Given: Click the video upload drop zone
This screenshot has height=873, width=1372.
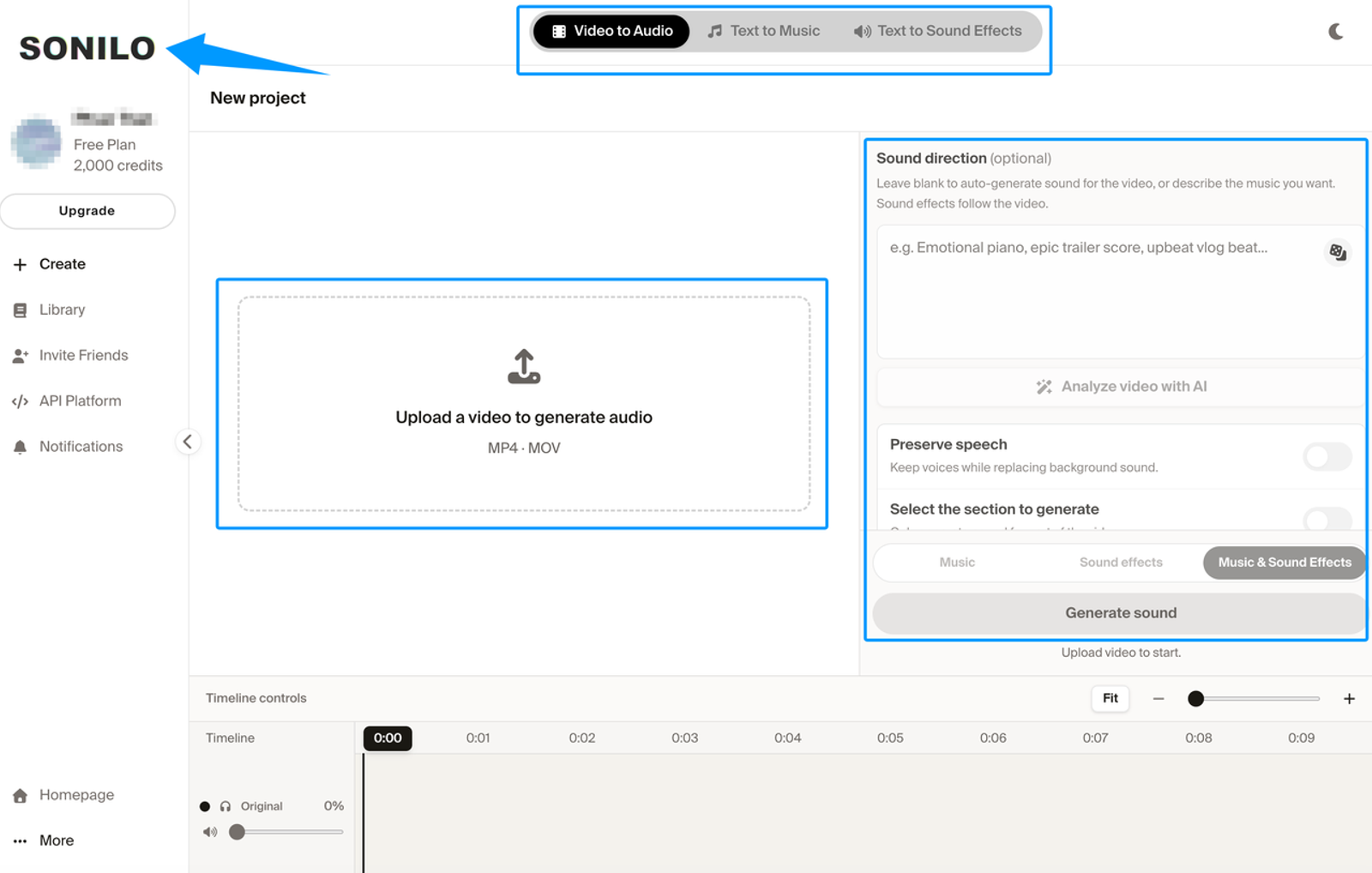Looking at the screenshot, I should 524,404.
